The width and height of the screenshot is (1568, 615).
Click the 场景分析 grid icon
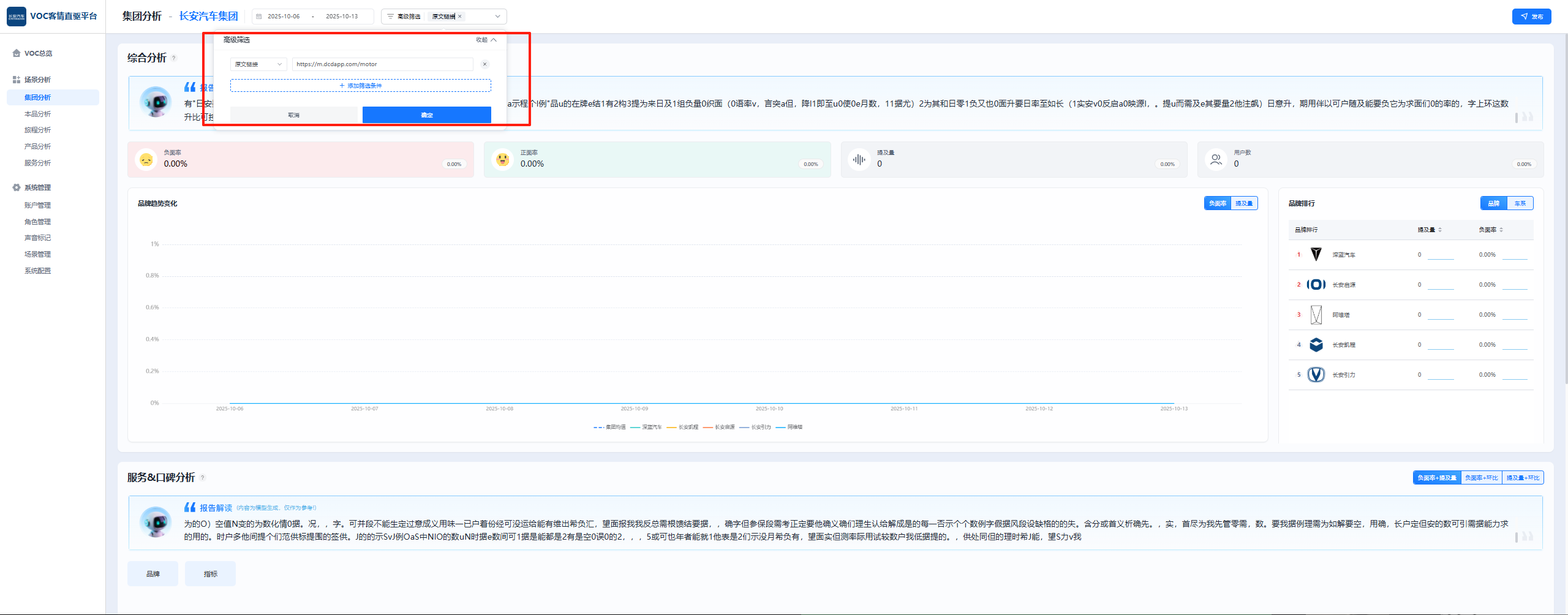pyautogui.click(x=17, y=80)
